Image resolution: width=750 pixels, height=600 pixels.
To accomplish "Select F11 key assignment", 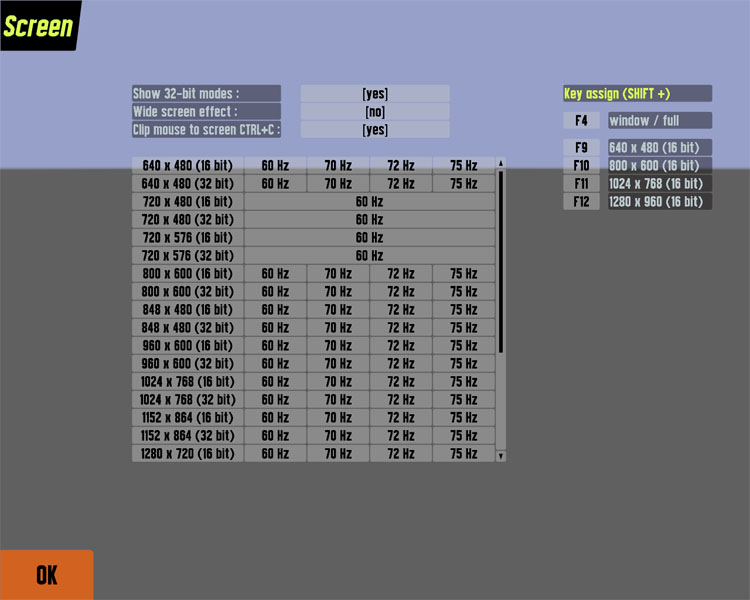I will [x=581, y=183].
